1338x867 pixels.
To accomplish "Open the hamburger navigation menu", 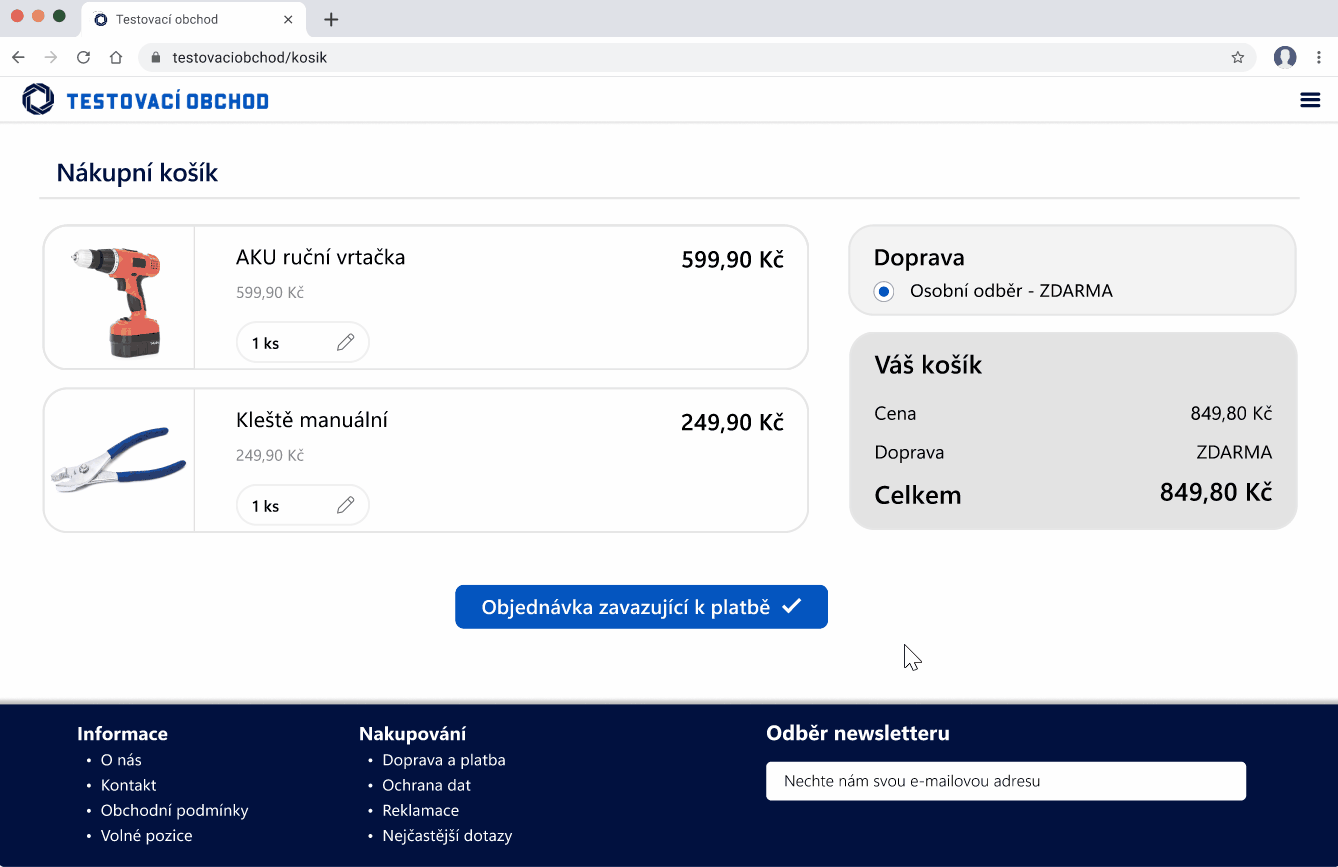I will click(1310, 99).
